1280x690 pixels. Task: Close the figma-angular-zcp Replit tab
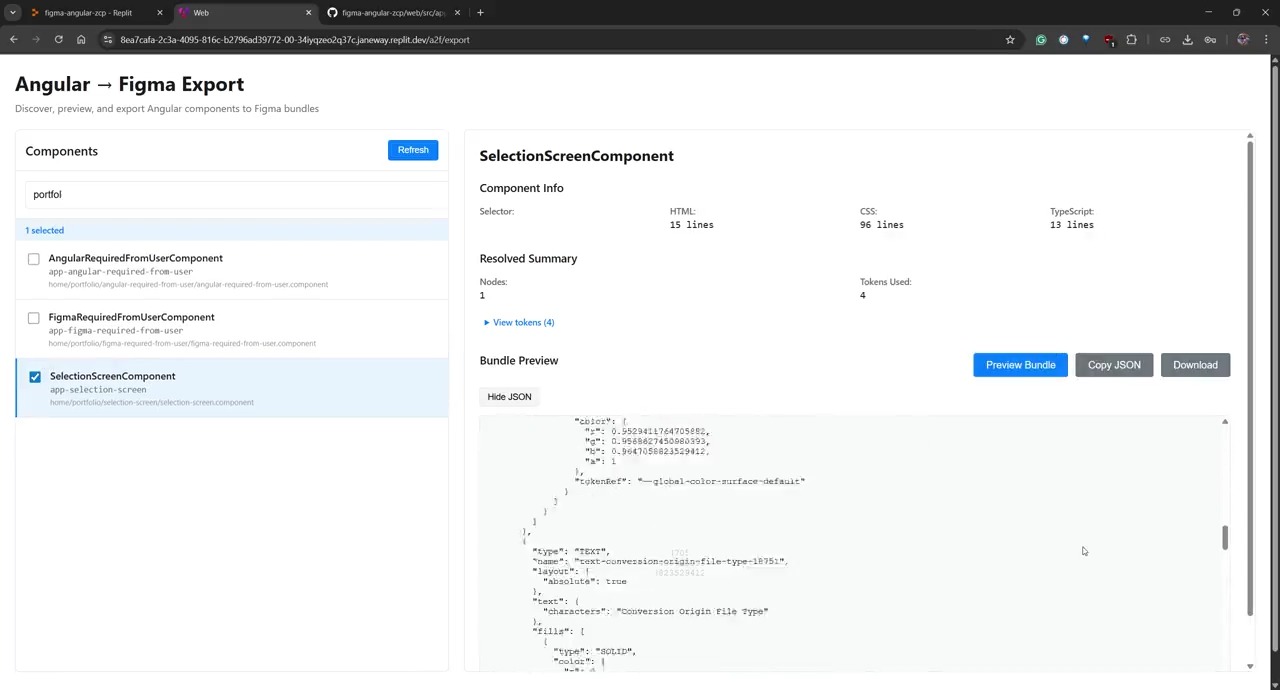(159, 13)
